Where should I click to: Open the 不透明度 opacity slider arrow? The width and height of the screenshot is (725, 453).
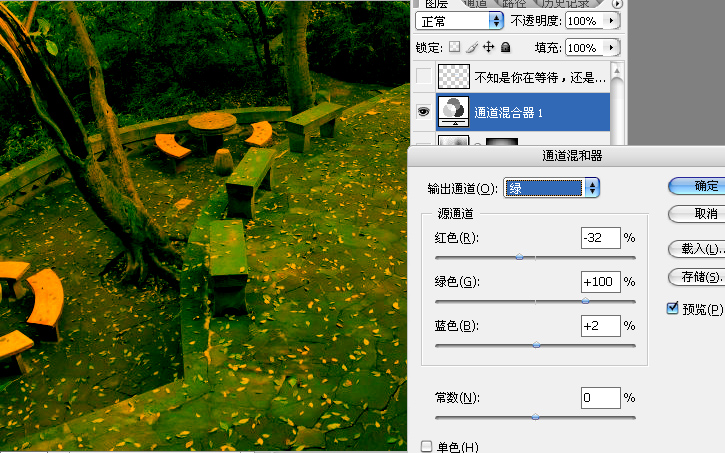(611, 20)
